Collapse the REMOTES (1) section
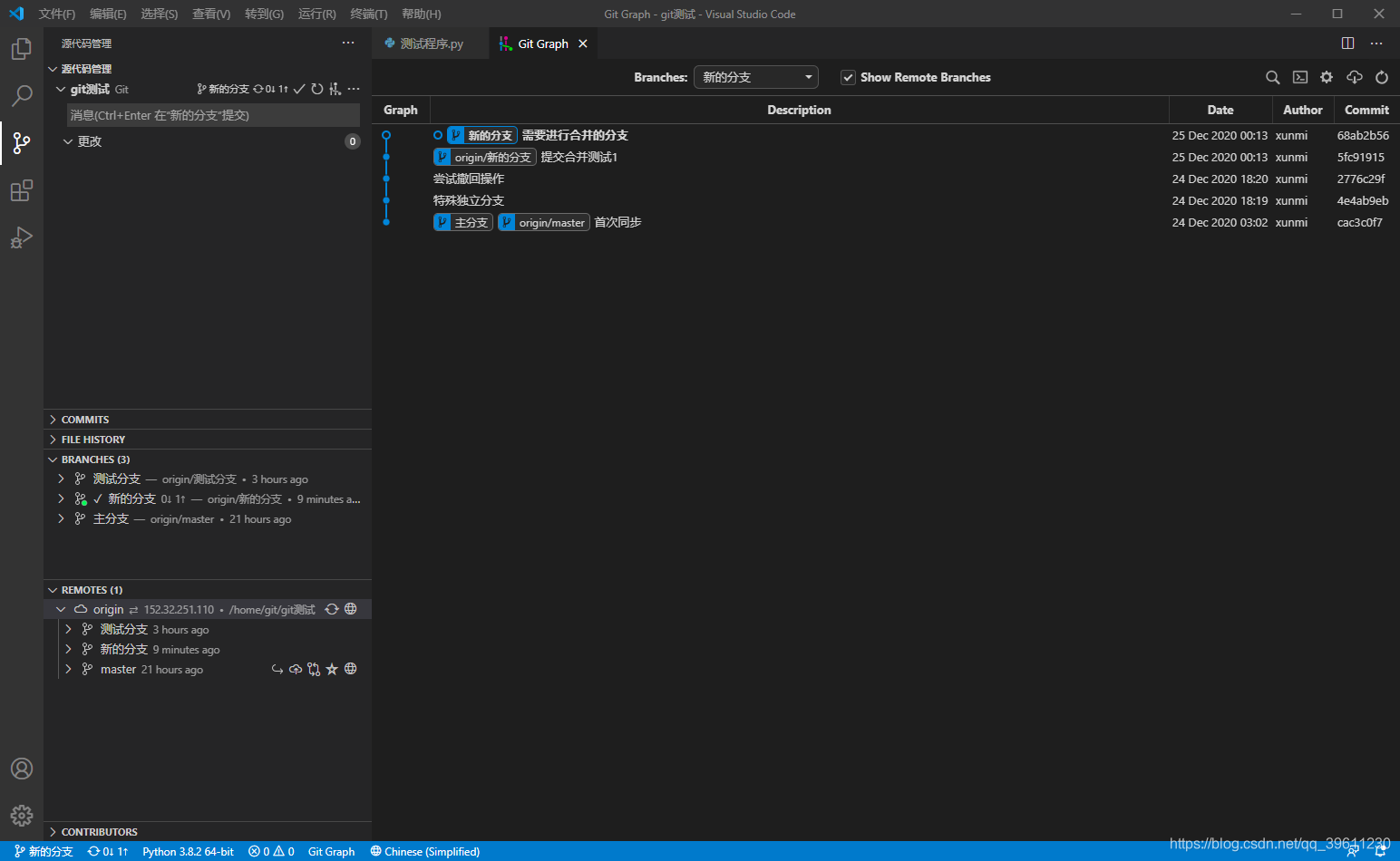This screenshot has width=1400, height=861. (208, 590)
